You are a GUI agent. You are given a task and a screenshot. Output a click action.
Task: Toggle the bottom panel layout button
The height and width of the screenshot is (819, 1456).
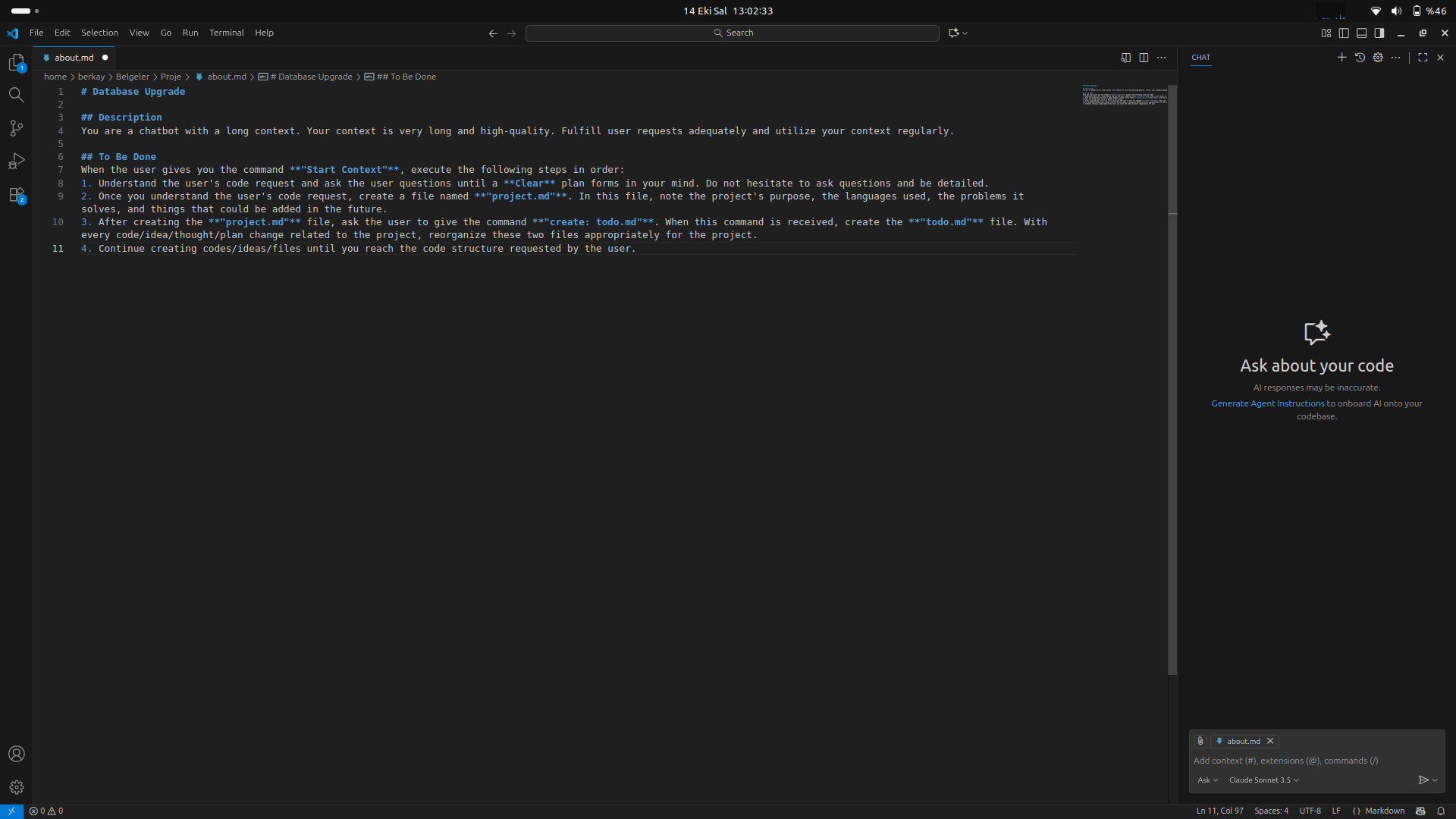click(1362, 33)
